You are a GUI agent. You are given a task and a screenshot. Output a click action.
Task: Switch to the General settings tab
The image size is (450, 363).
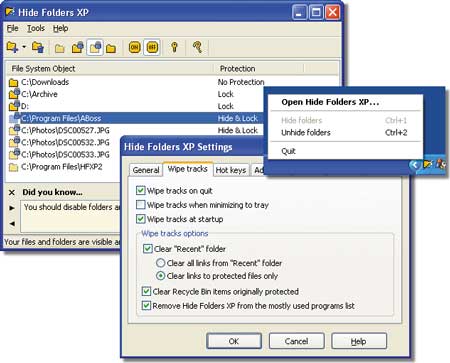click(146, 170)
